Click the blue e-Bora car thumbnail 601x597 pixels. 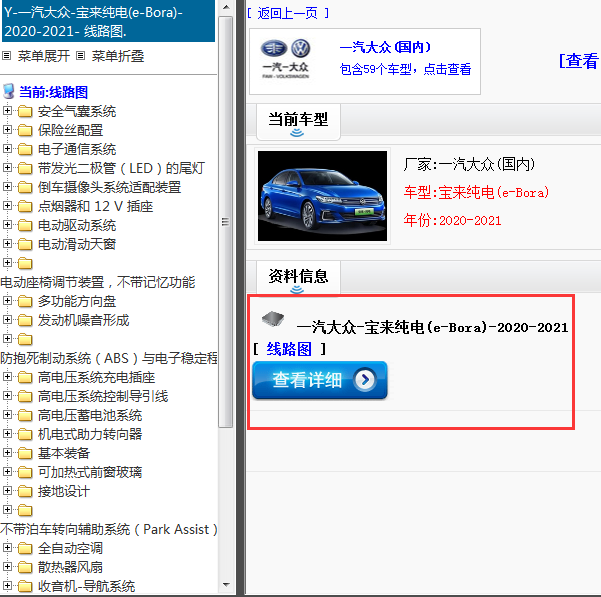[x=322, y=196]
